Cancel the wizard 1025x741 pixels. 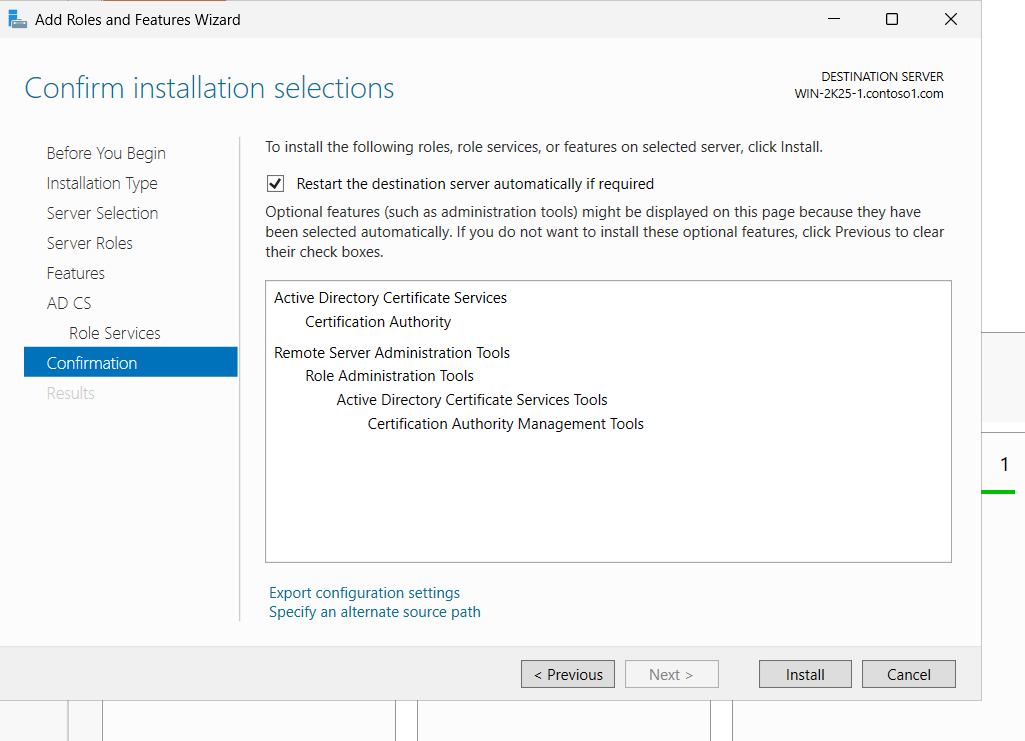[x=909, y=674]
